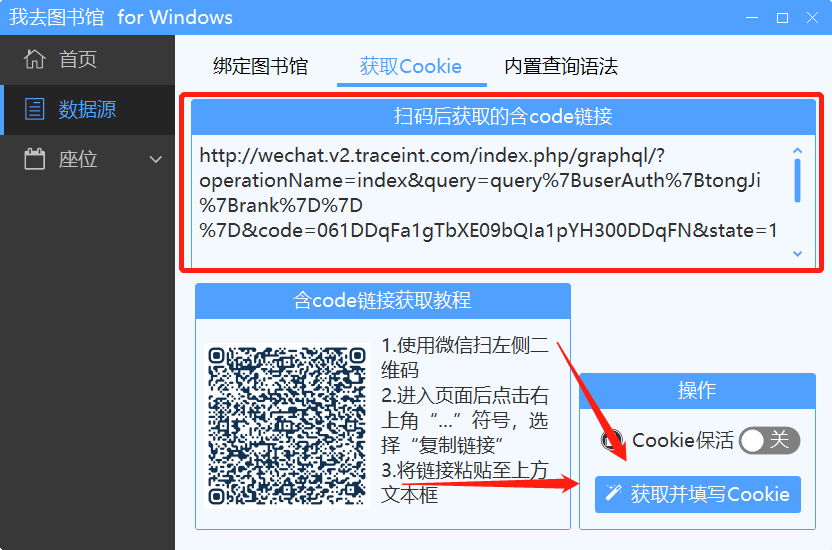Click the calendar icon beside 座位

(x=34, y=159)
